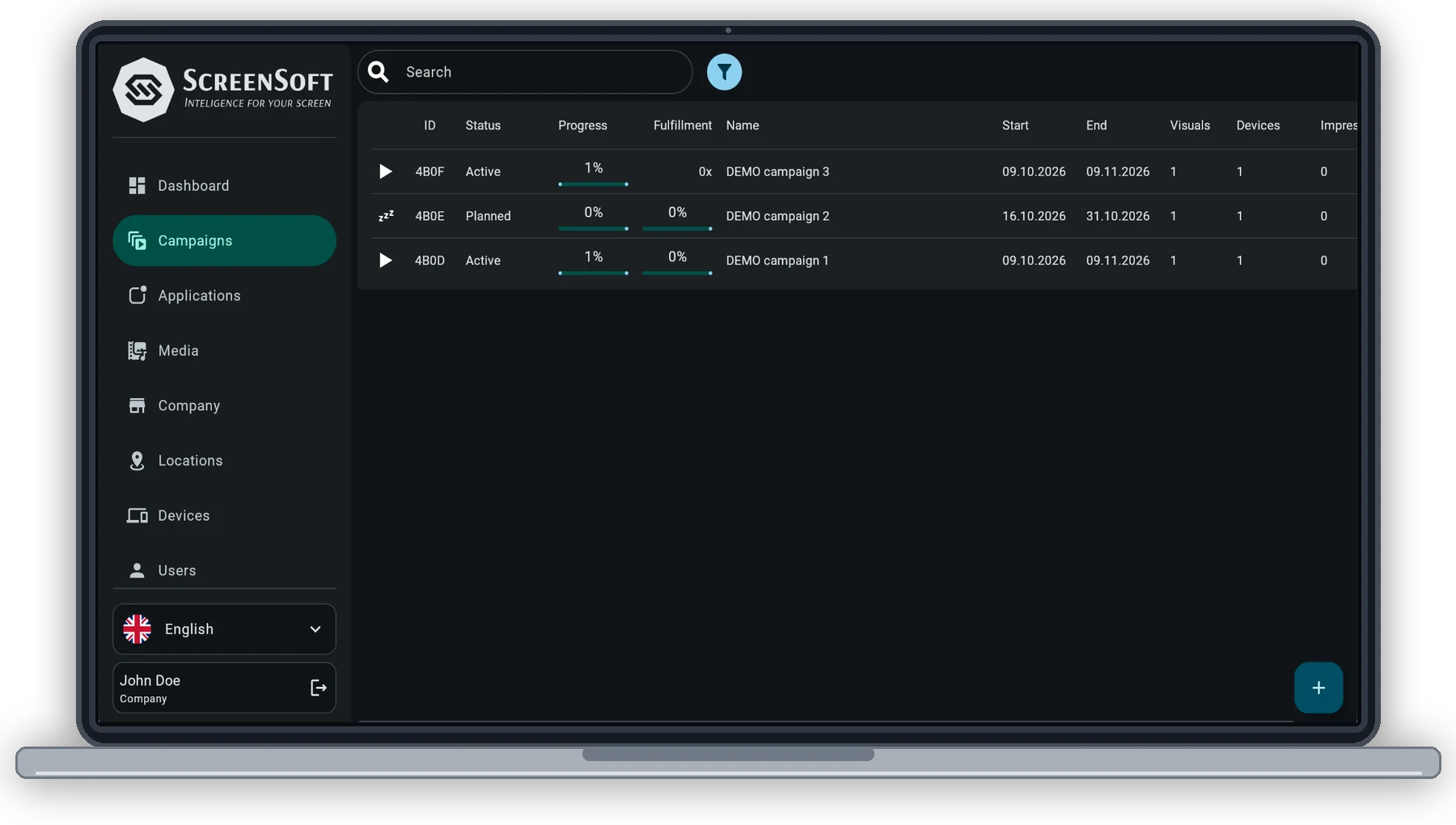Viewport: 1456px width, 825px height.
Task: Click the Users person icon
Action: 138,570
